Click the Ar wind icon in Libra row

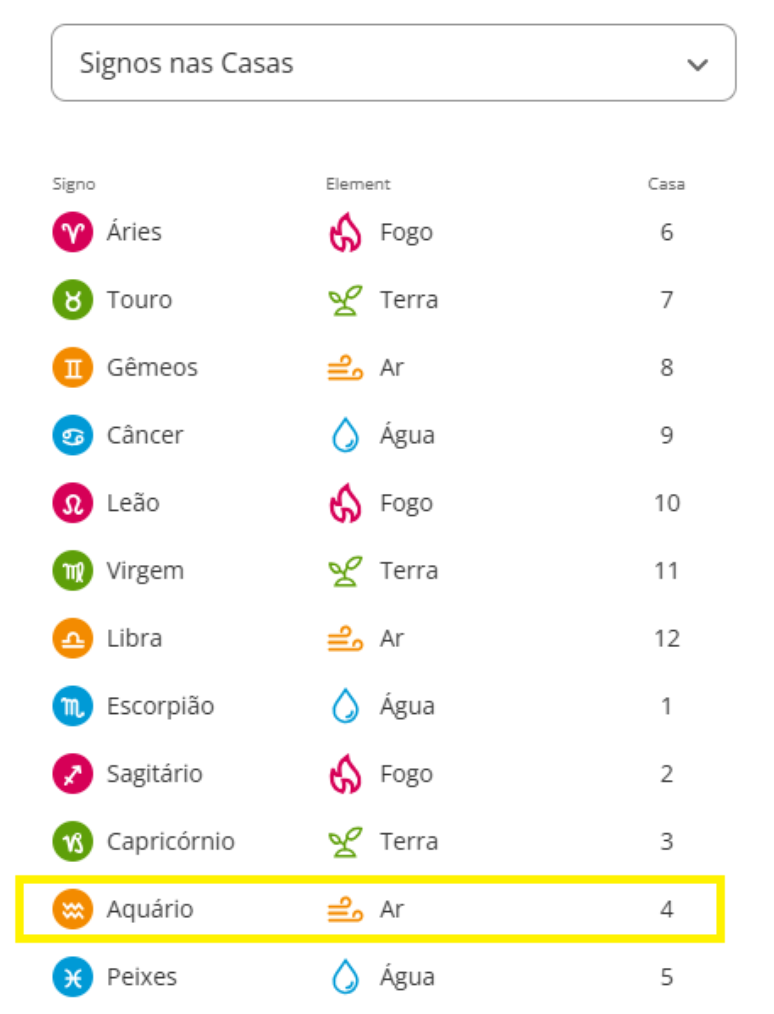pos(345,639)
